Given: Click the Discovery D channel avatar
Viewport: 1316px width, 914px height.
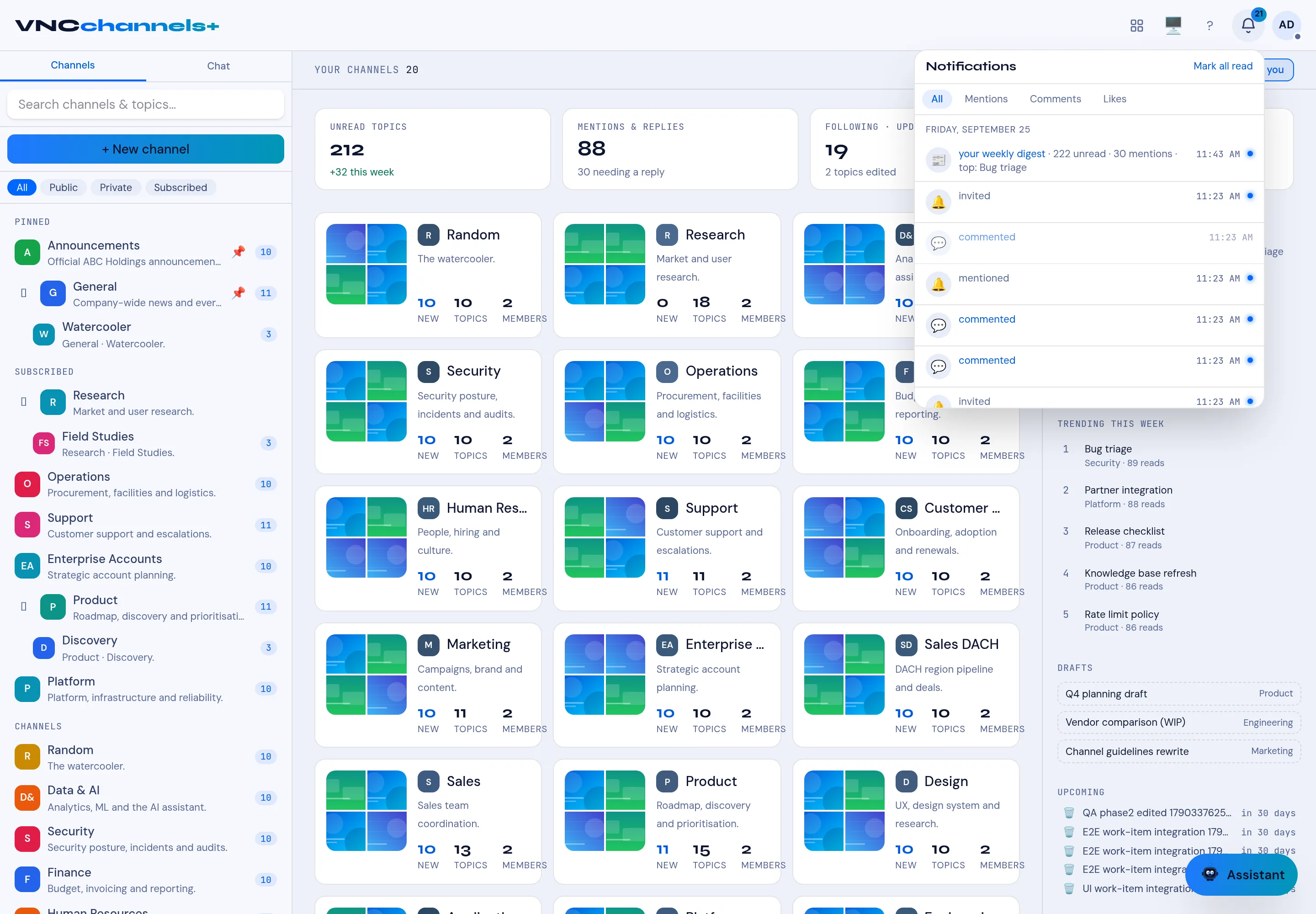Looking at the screenshot, I should tap(43, 648).
